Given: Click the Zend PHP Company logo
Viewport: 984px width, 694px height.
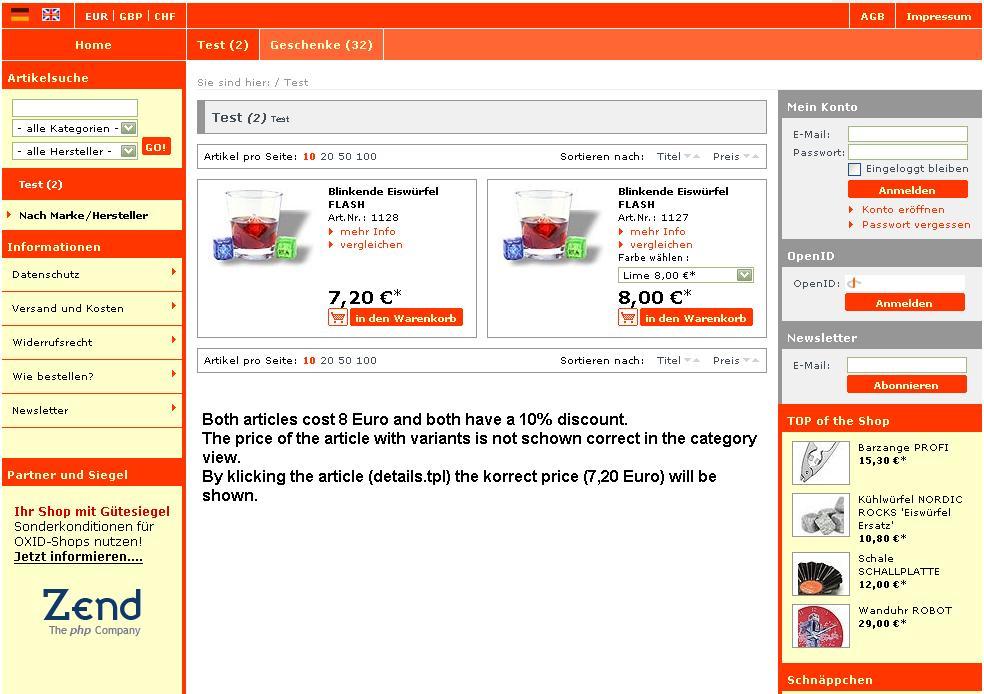Looking at the screenshot, I should point(92,612).
